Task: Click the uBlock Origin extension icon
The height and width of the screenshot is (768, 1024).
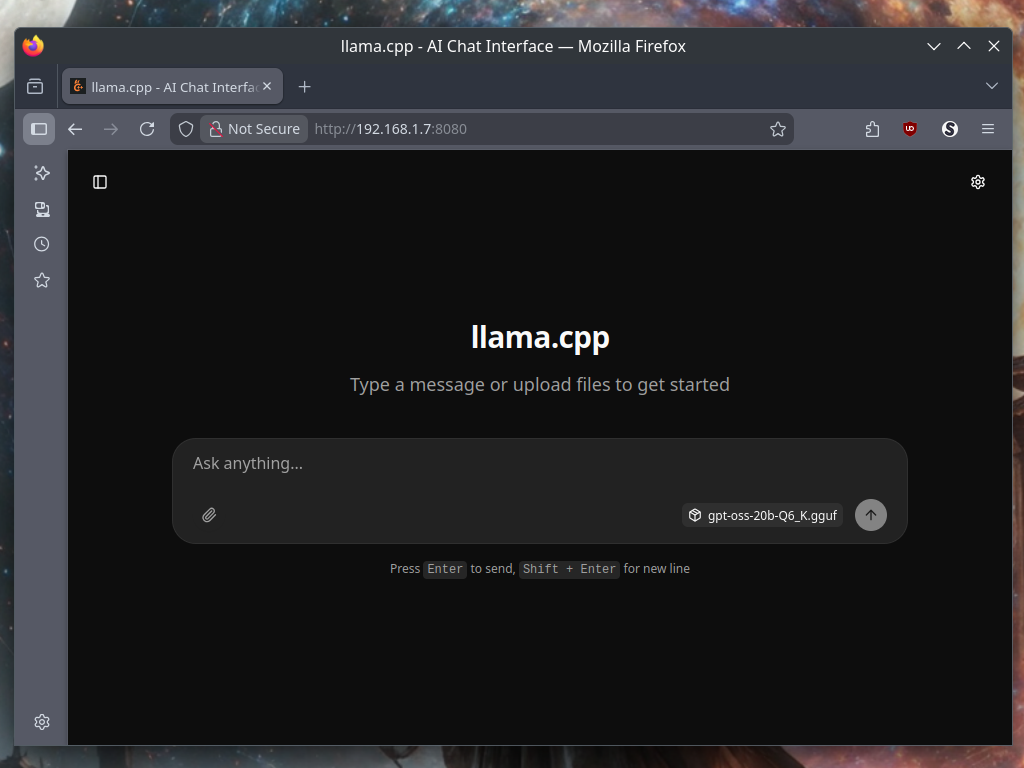Action: tap(909, 128)
